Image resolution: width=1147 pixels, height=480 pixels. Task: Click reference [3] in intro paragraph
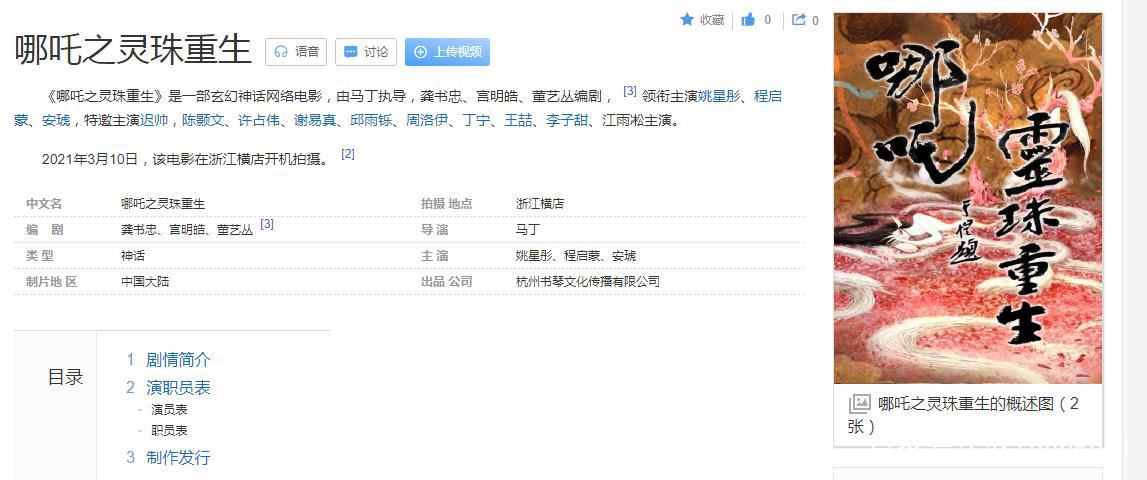click(630, 91)
